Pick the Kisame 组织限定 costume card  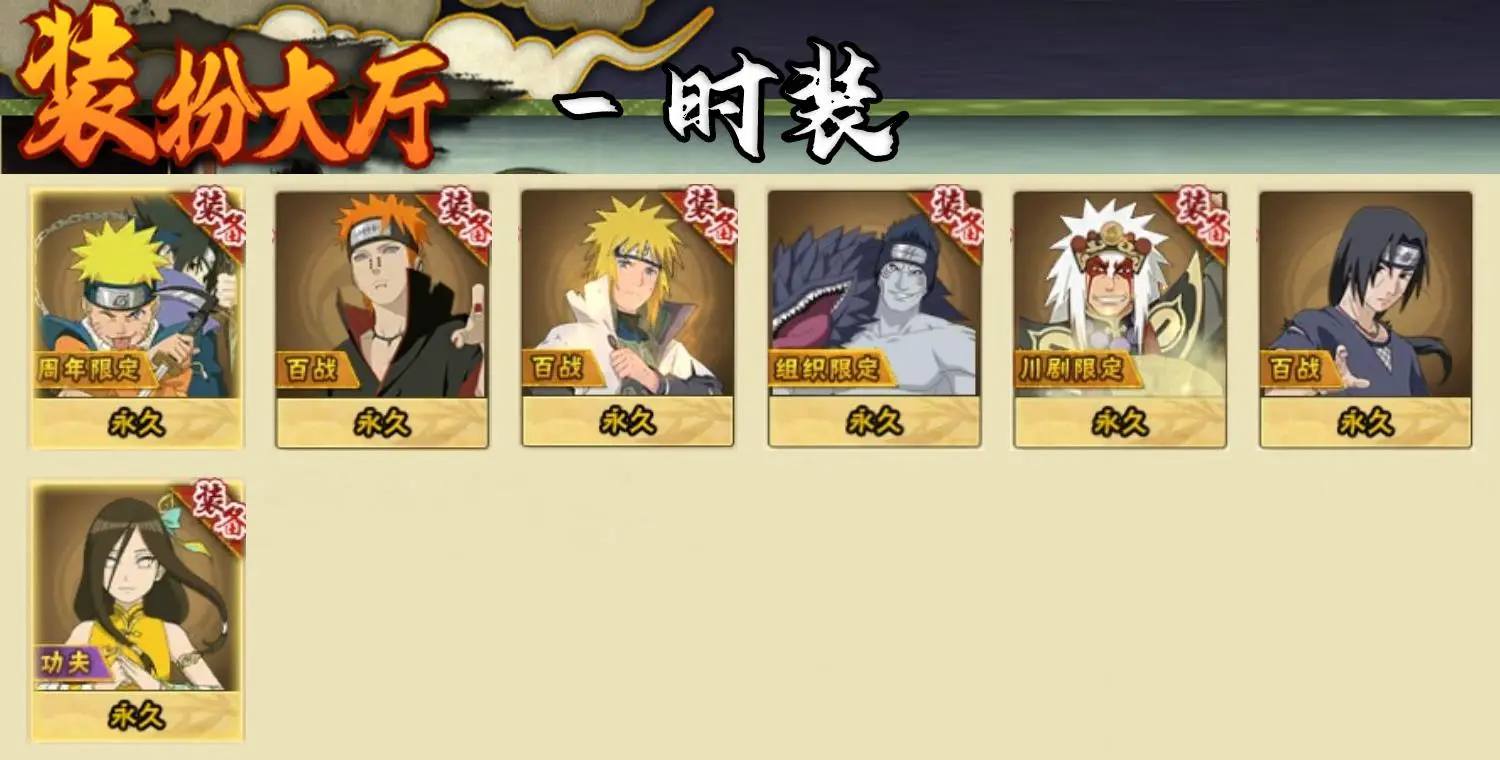pos(874,319)
